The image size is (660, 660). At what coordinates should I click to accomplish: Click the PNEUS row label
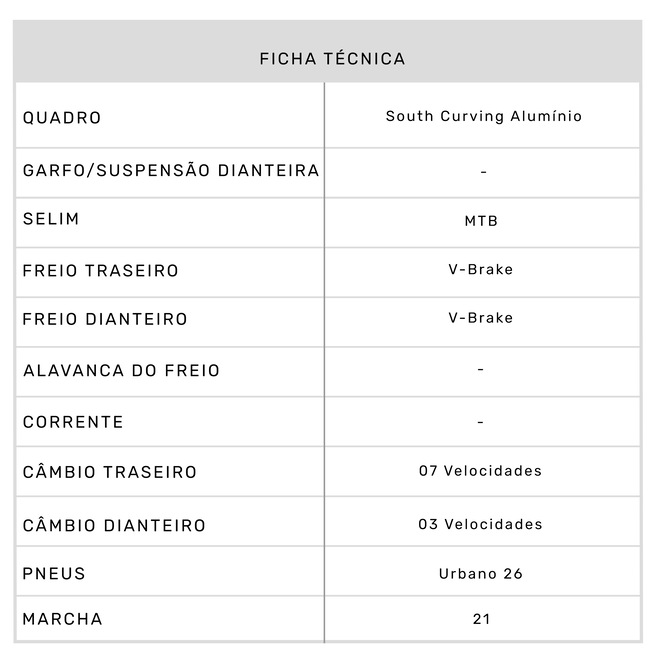click(54, 574)
